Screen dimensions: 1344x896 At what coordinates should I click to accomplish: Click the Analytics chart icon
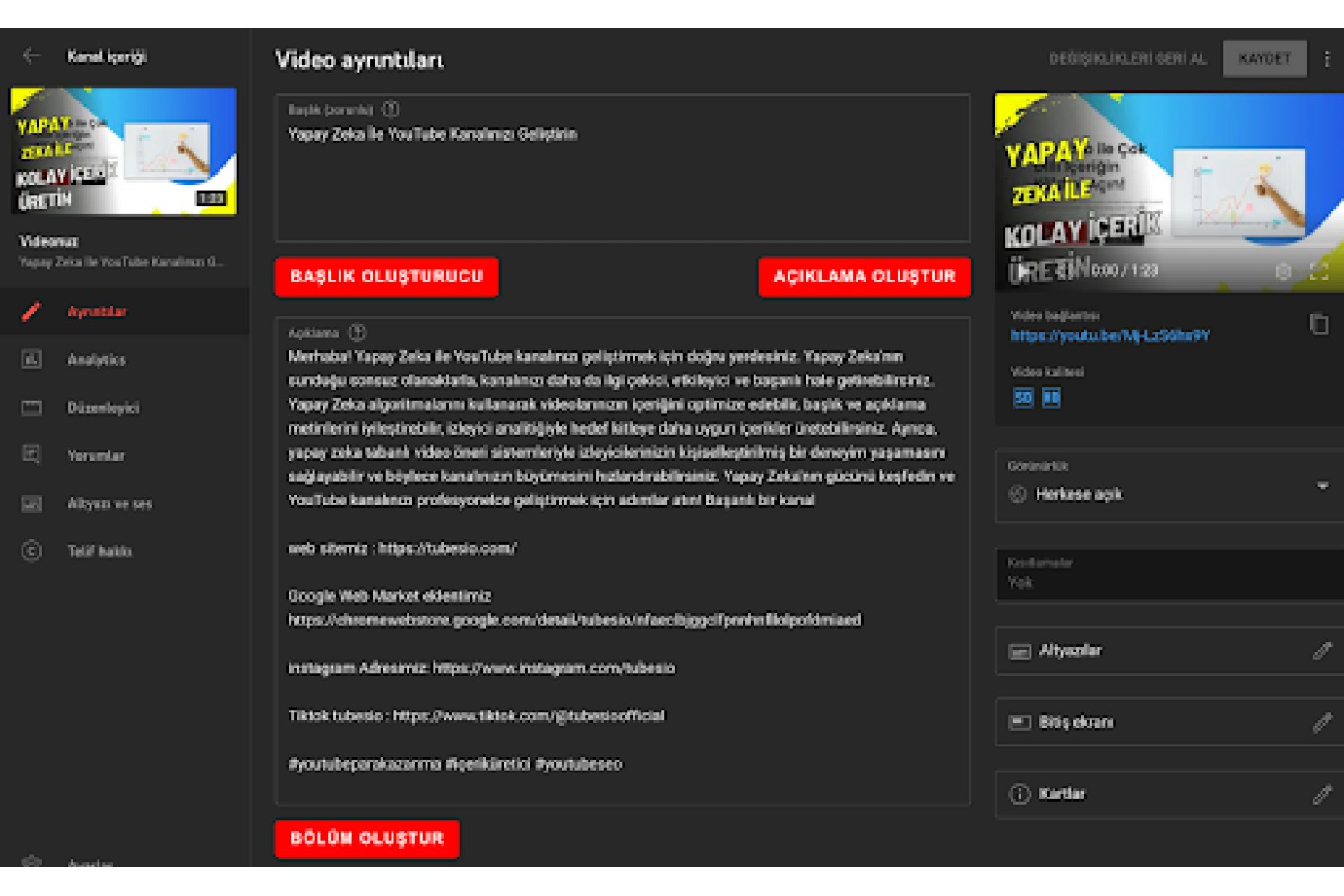point(31,359)
